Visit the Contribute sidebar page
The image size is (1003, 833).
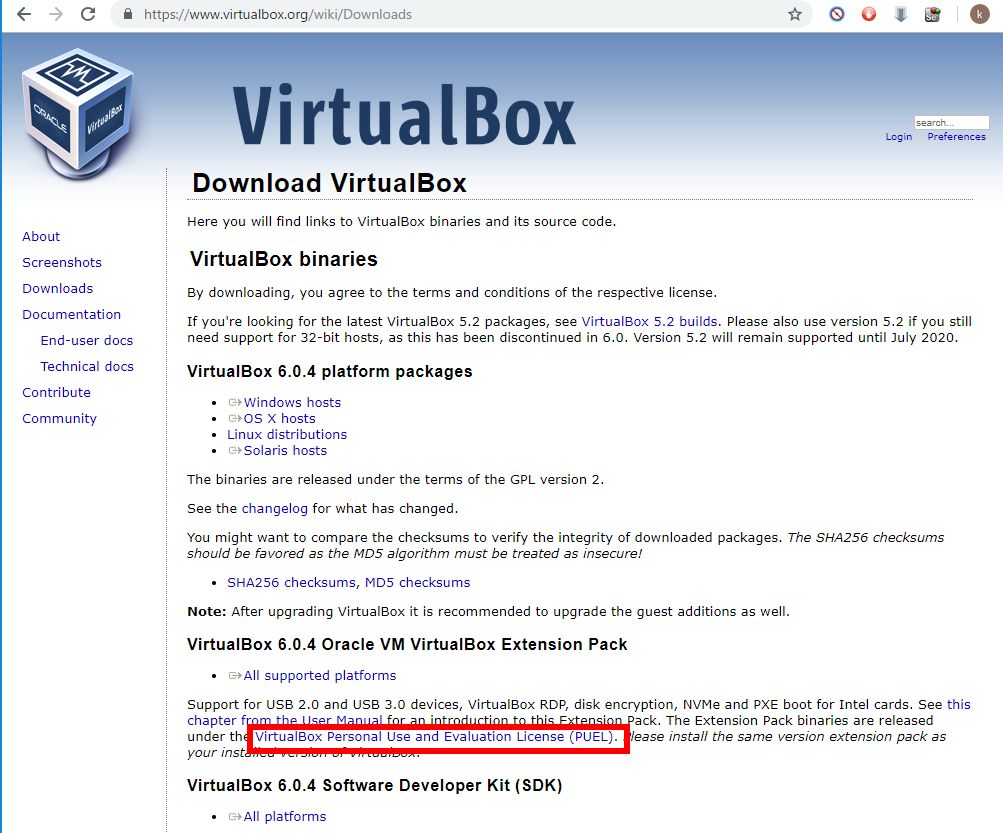click(x=56, y=393)
